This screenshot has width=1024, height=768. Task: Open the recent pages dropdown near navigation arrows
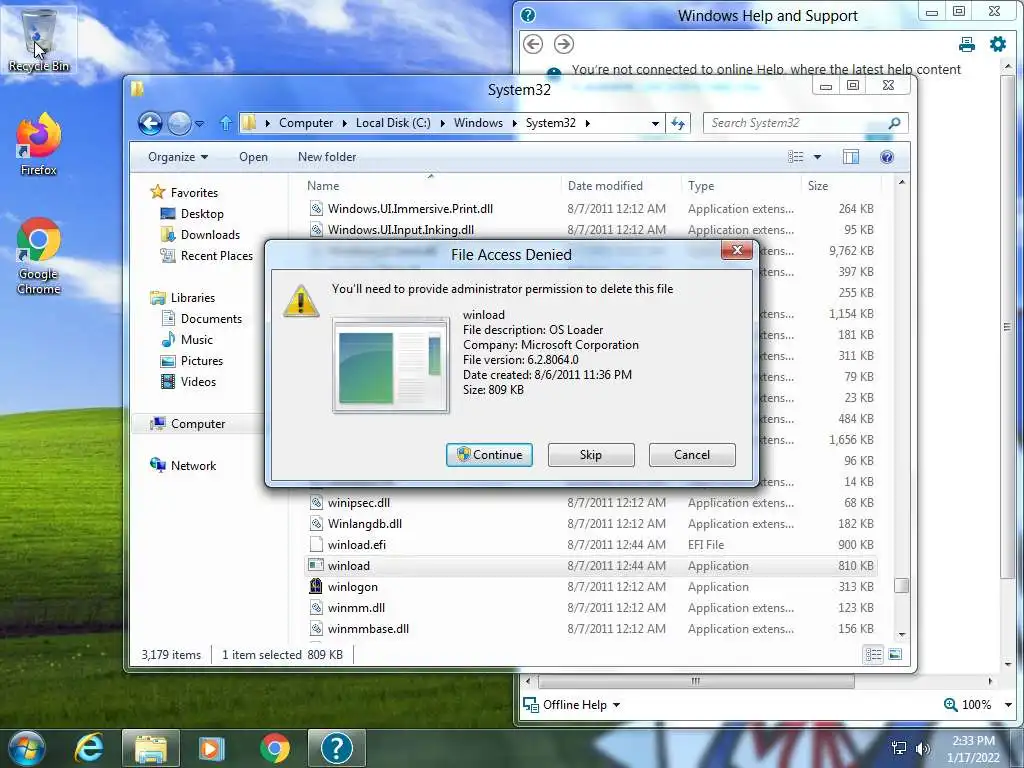[199, 123]
